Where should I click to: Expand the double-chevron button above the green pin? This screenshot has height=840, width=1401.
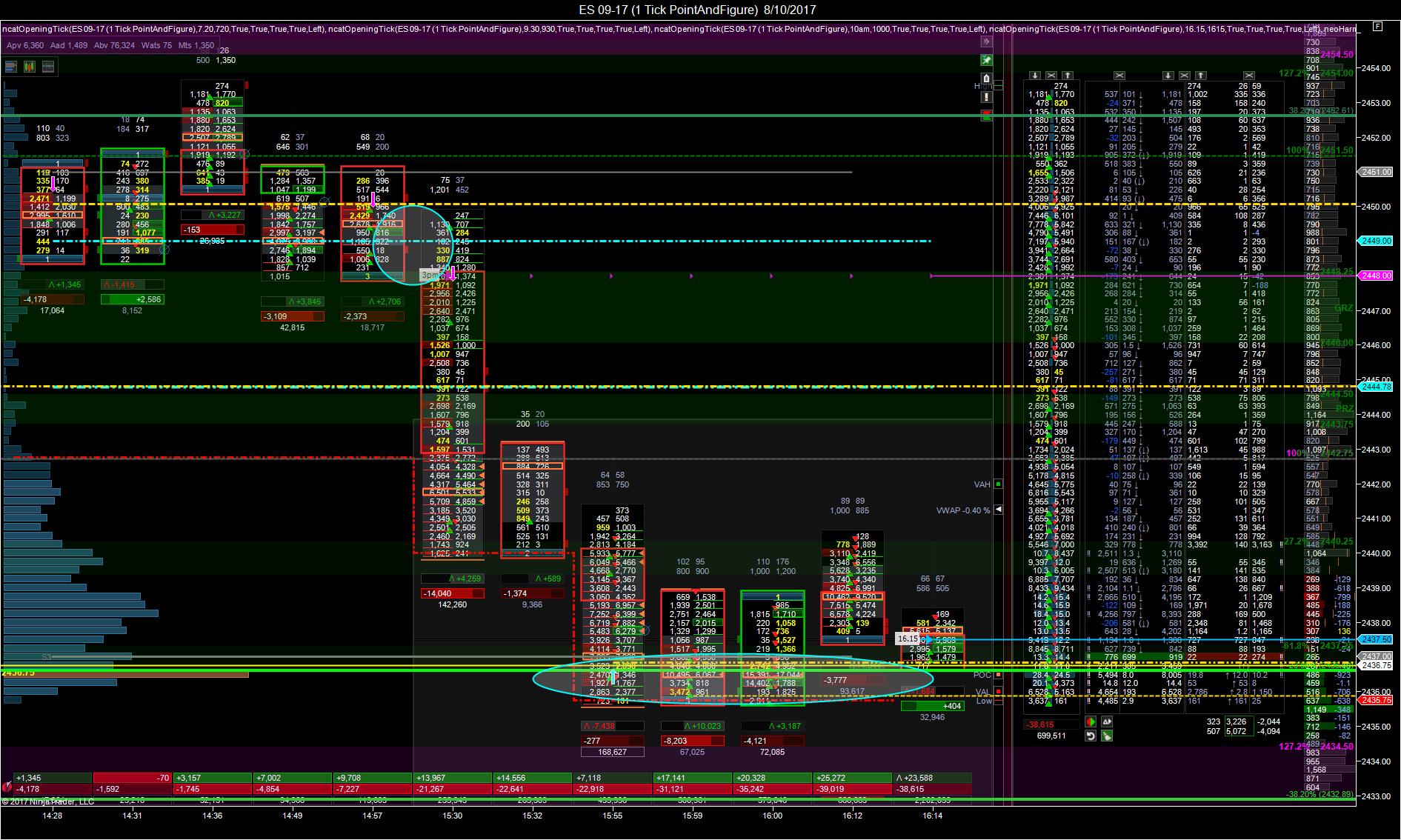click(x=986, y=42)
